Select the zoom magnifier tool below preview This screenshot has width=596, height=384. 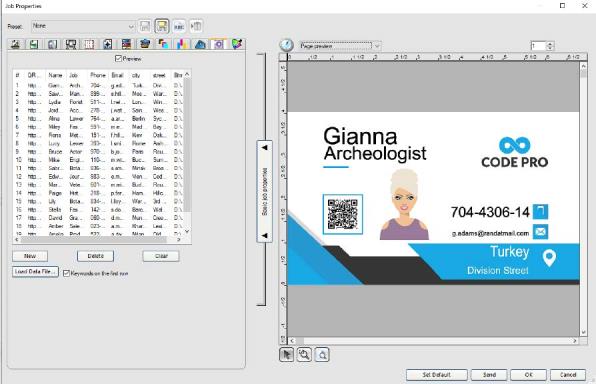[x=304, y=355]
